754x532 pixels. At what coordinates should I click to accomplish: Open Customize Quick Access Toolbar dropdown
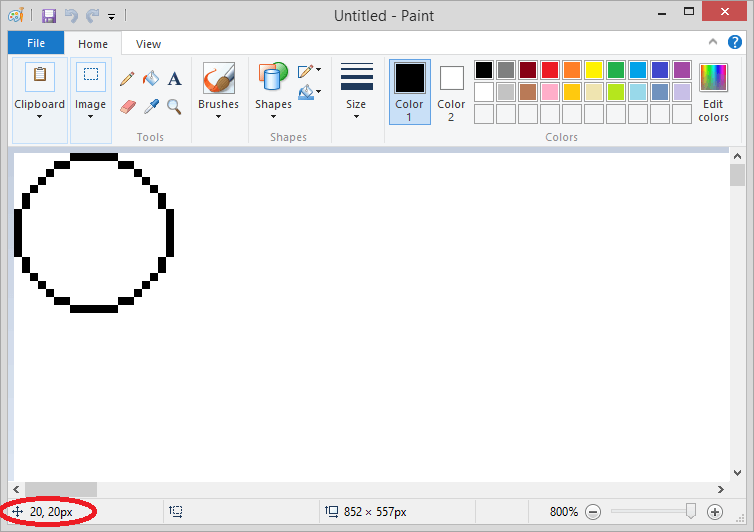coord(112,17)
